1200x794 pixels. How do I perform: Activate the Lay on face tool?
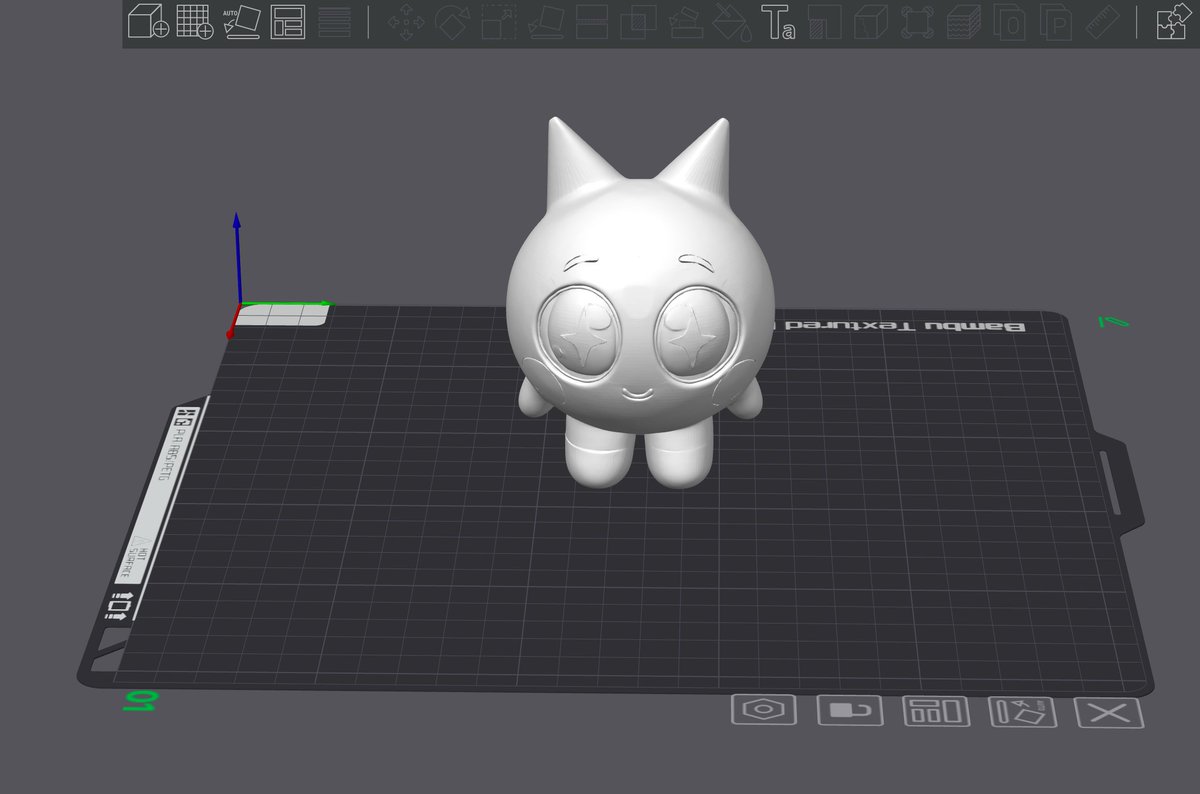[546, 22]
